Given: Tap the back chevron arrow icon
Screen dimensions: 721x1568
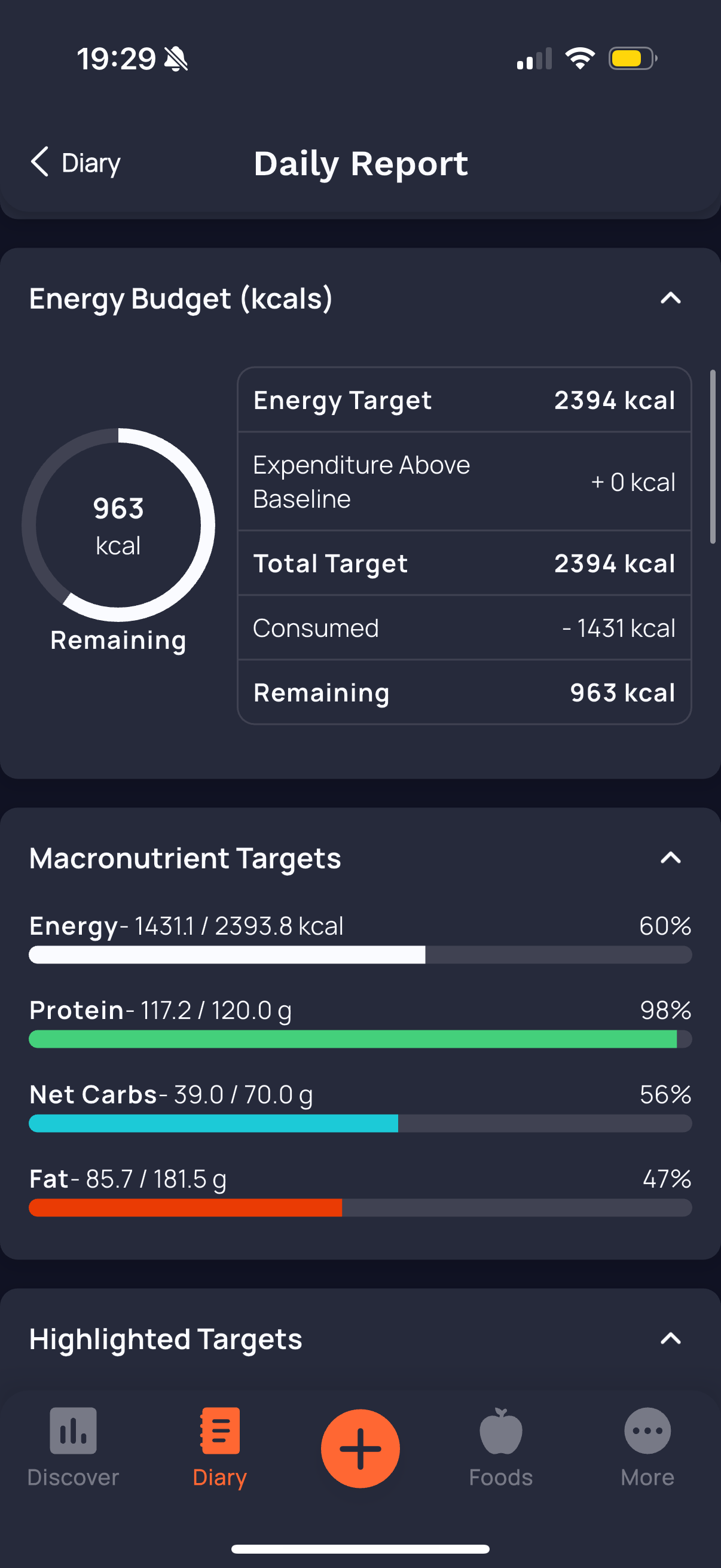Looking at the screenshot, I should coord(39,162).
